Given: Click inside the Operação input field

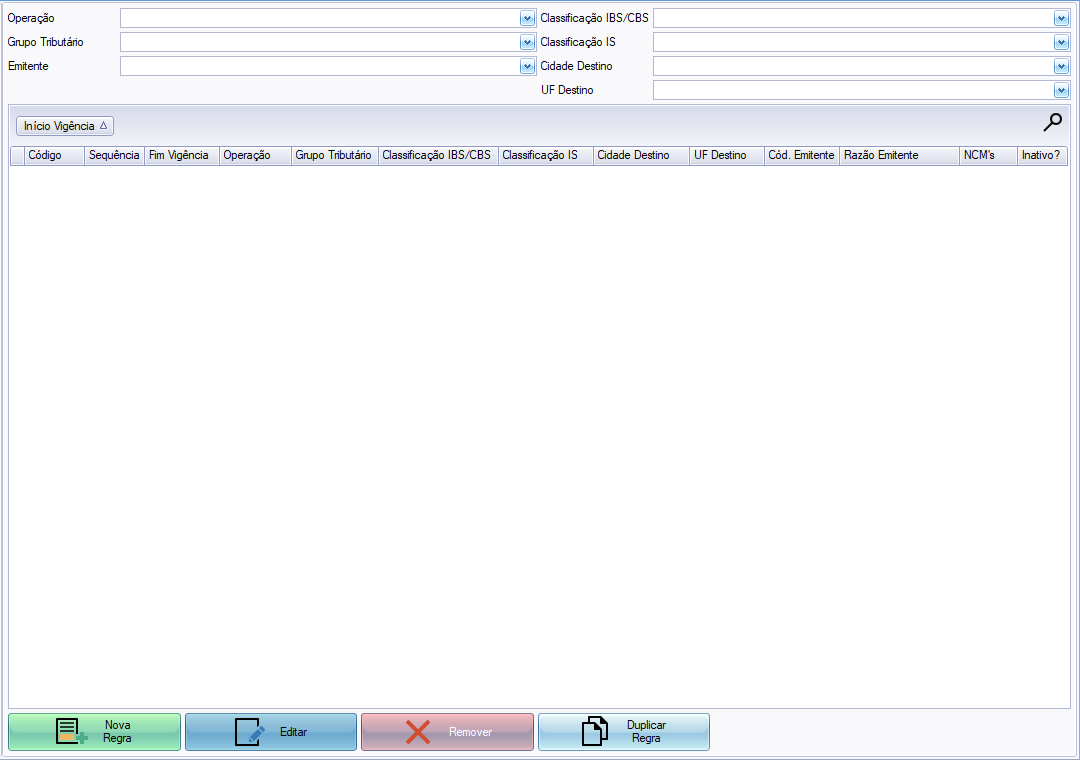Looking at the screenshot, I should point(319,18).
